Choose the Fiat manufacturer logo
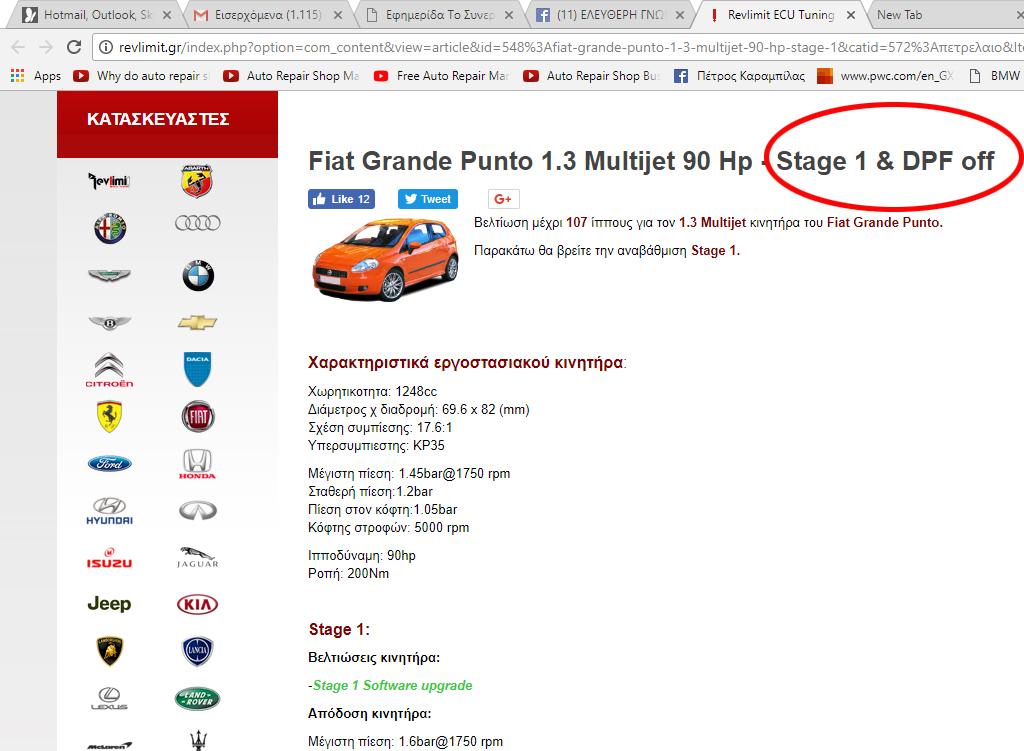Image resolution: width=1024 pixels, height=751 pixels. pos(198,417)
